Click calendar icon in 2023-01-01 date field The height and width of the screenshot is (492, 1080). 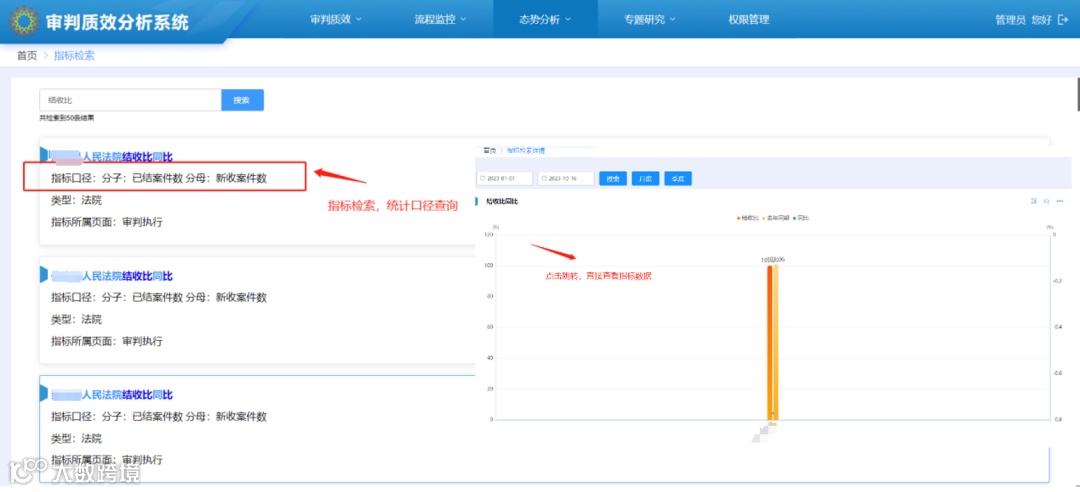tap(482, 178)
